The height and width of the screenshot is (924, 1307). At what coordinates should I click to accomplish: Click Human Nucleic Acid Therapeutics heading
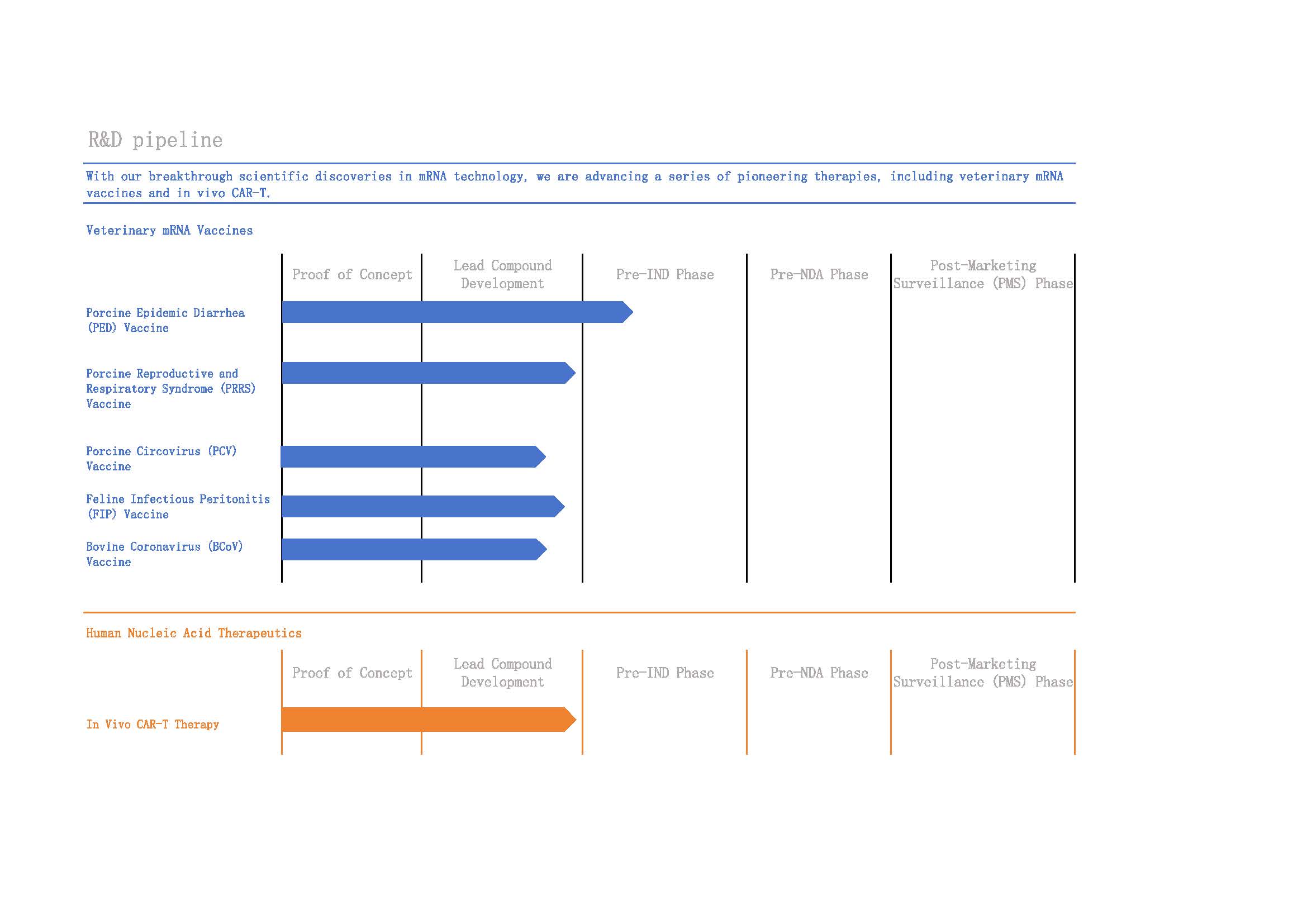(x=193, y=634)
